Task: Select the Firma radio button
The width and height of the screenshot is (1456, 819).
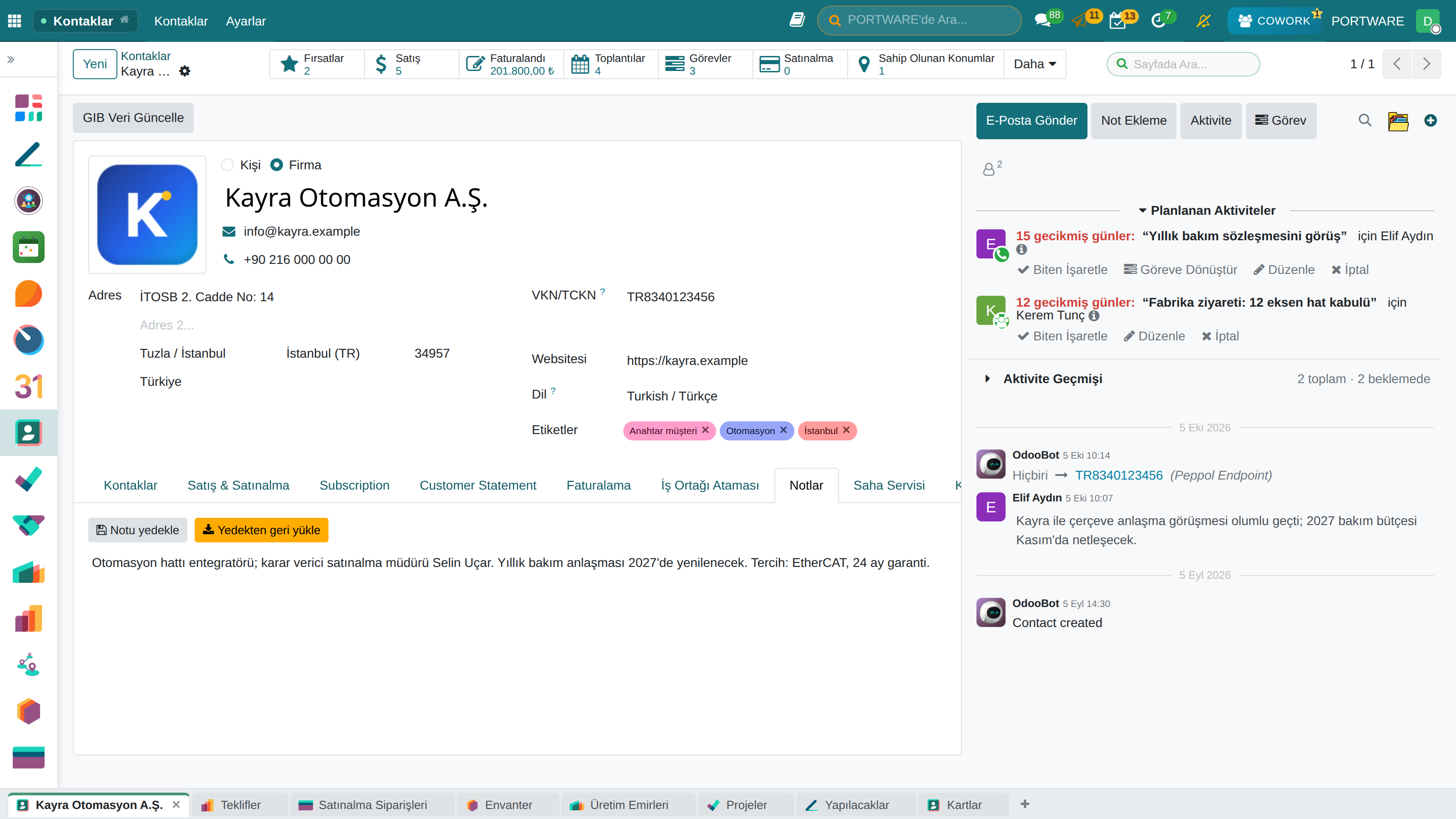Action: pyautogui.click(x=276, y=165)
